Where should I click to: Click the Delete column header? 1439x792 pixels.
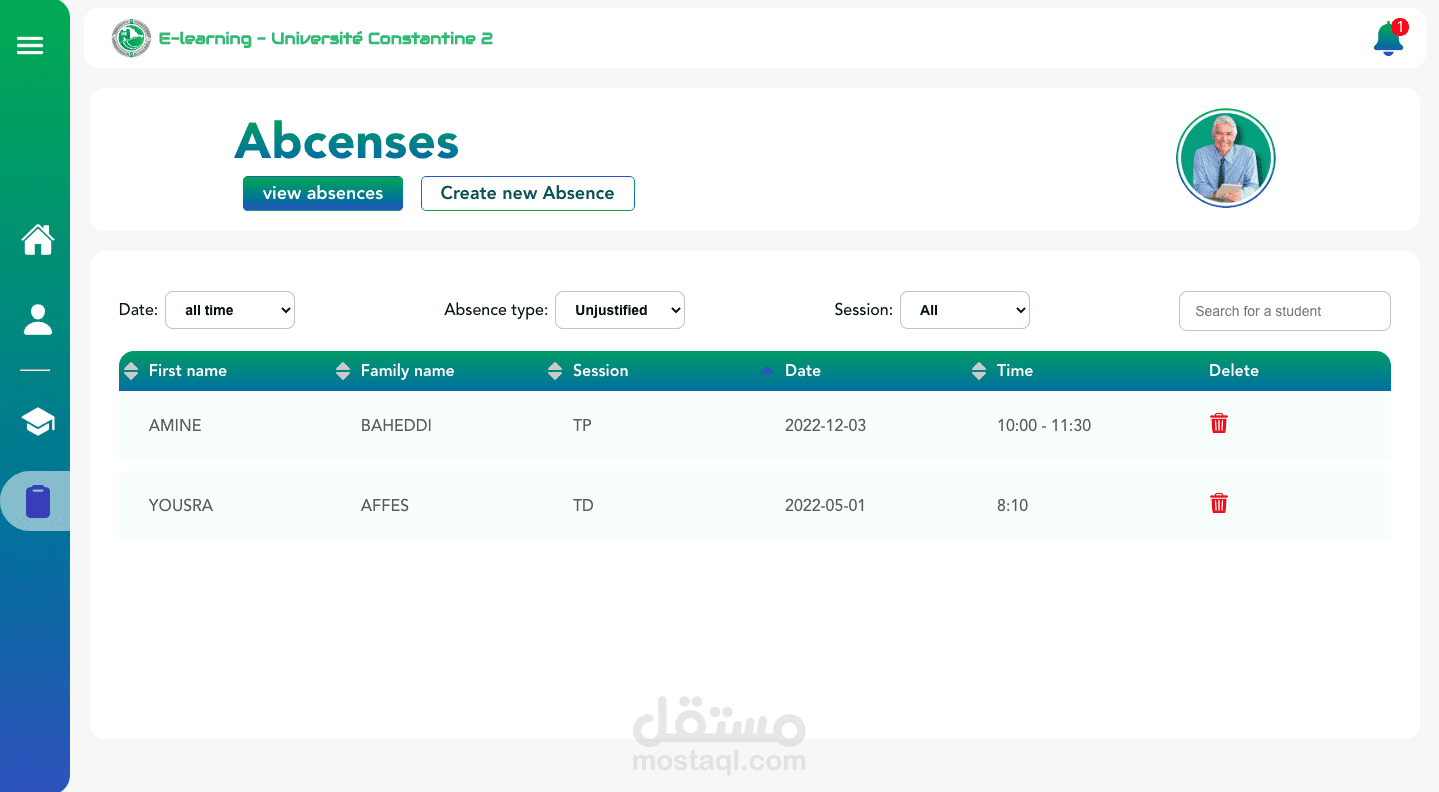click(1234, 371)
